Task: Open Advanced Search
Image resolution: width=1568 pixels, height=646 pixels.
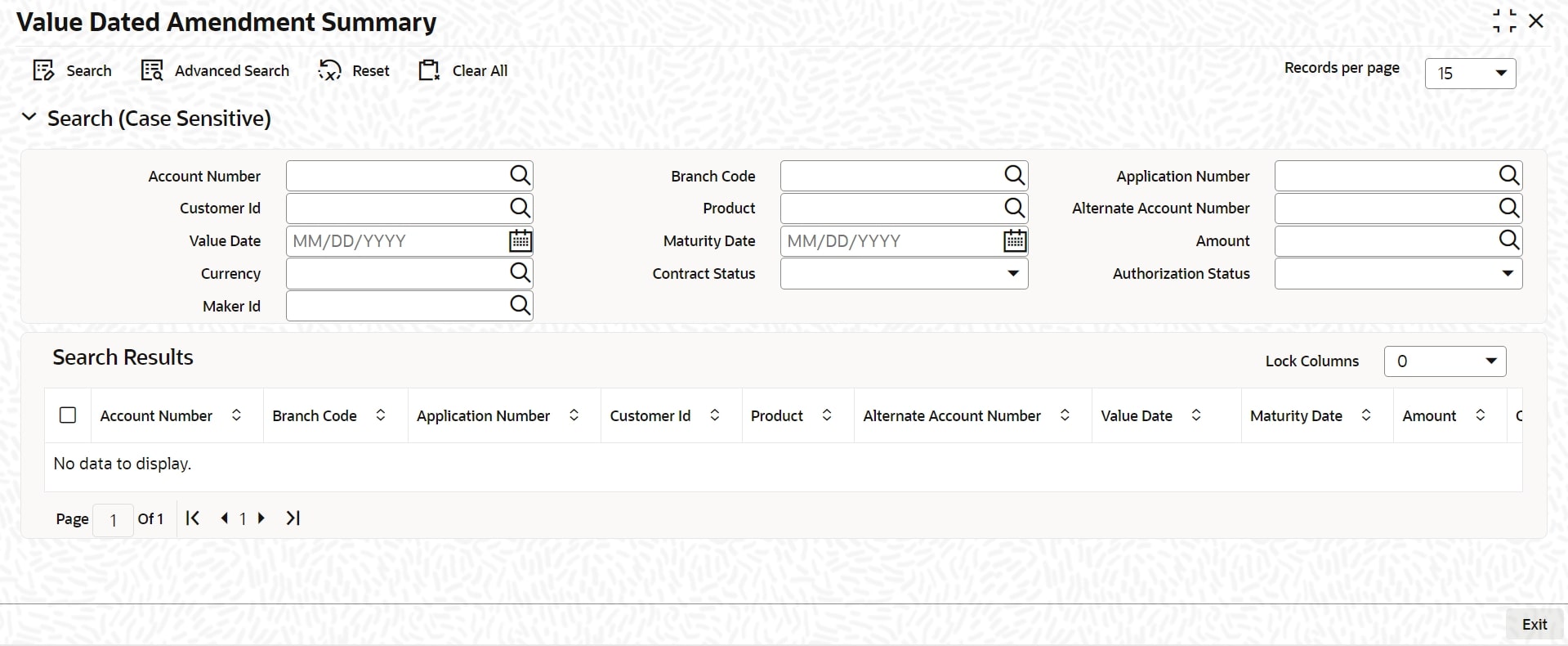Action: (x=215, y=71)
